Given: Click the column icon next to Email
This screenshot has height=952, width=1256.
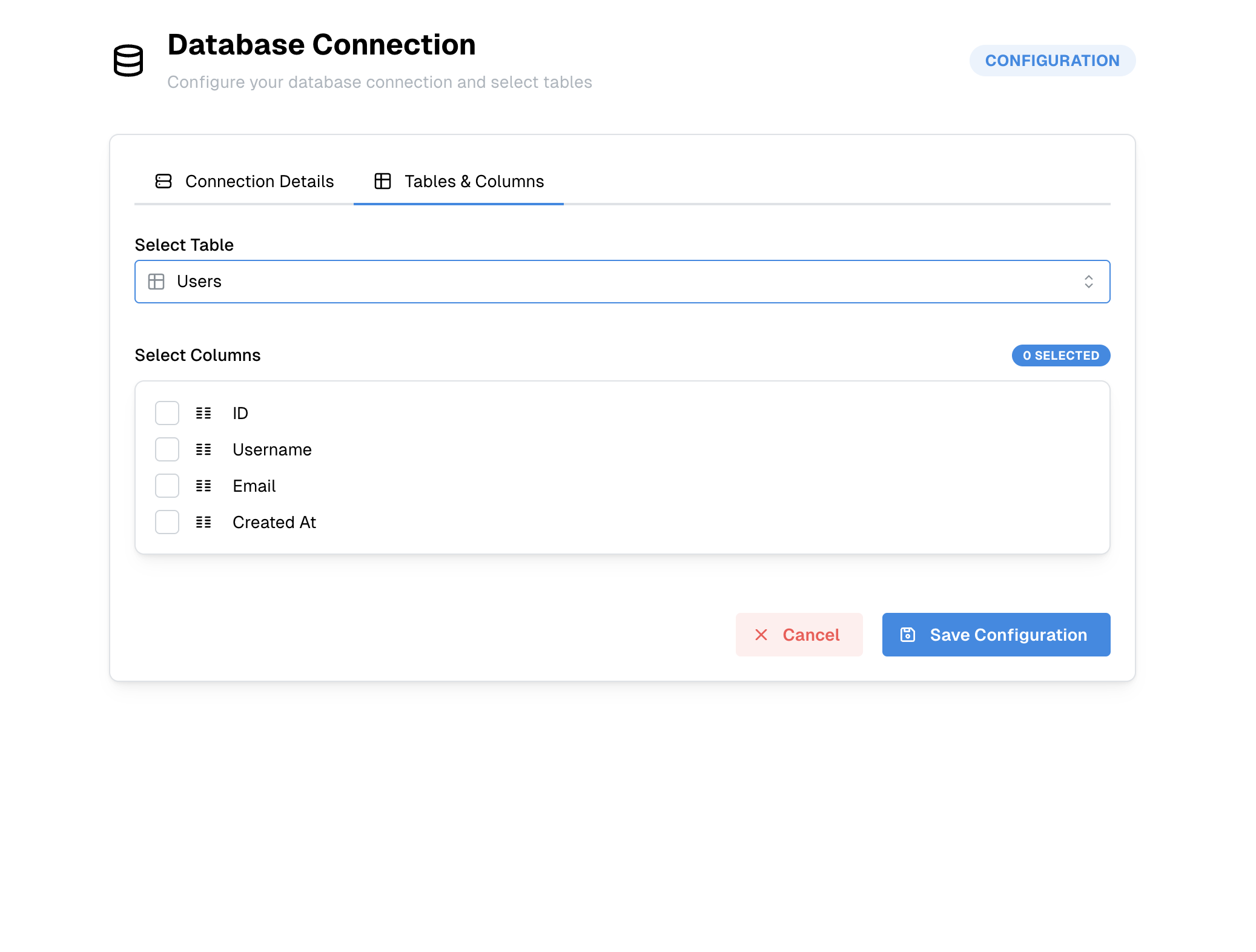Looking at the screenshot, I should 203,486.
